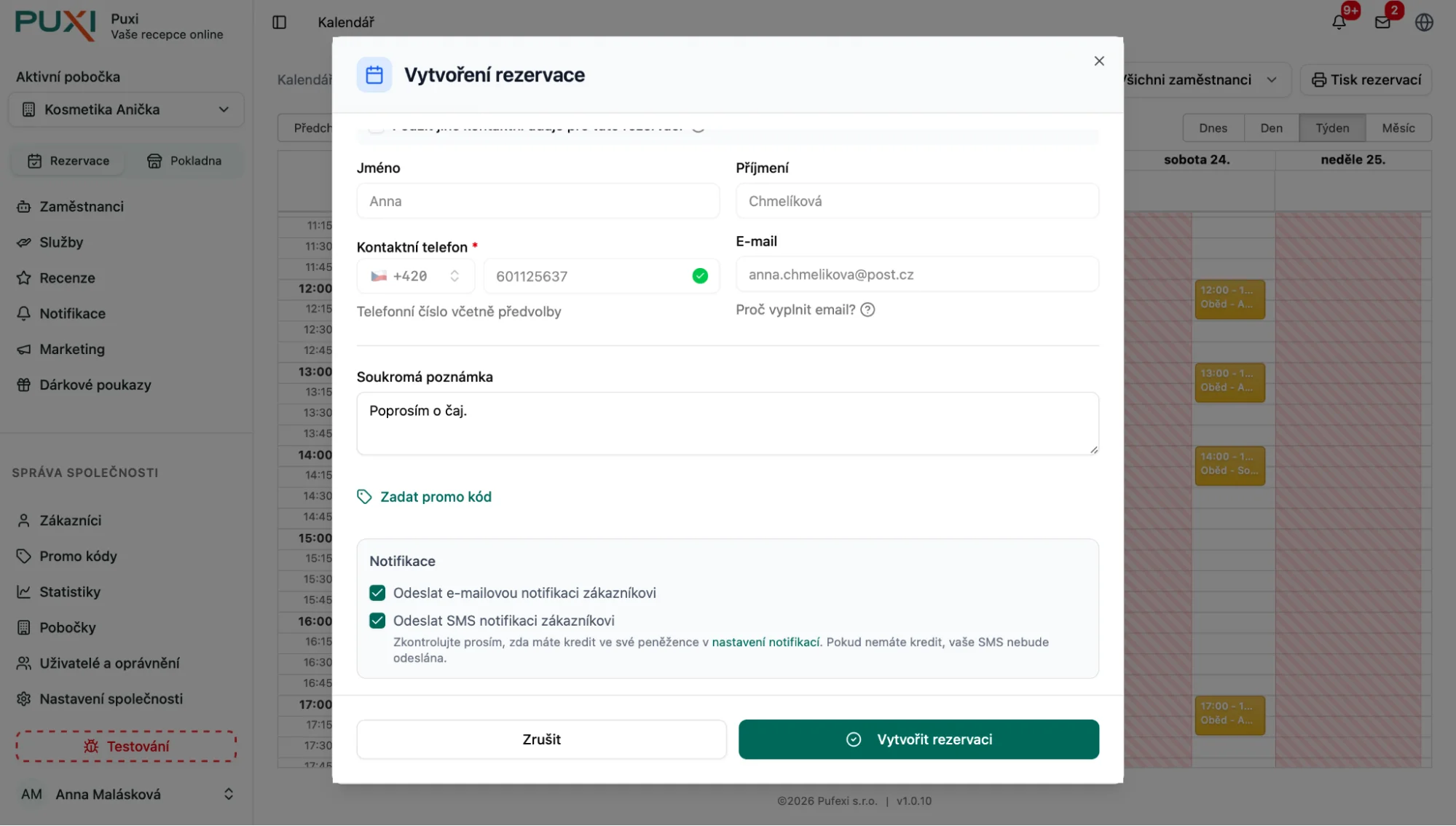Open nastavení notifikací link
Viewport: 1456px width, 826px height.
765,642
